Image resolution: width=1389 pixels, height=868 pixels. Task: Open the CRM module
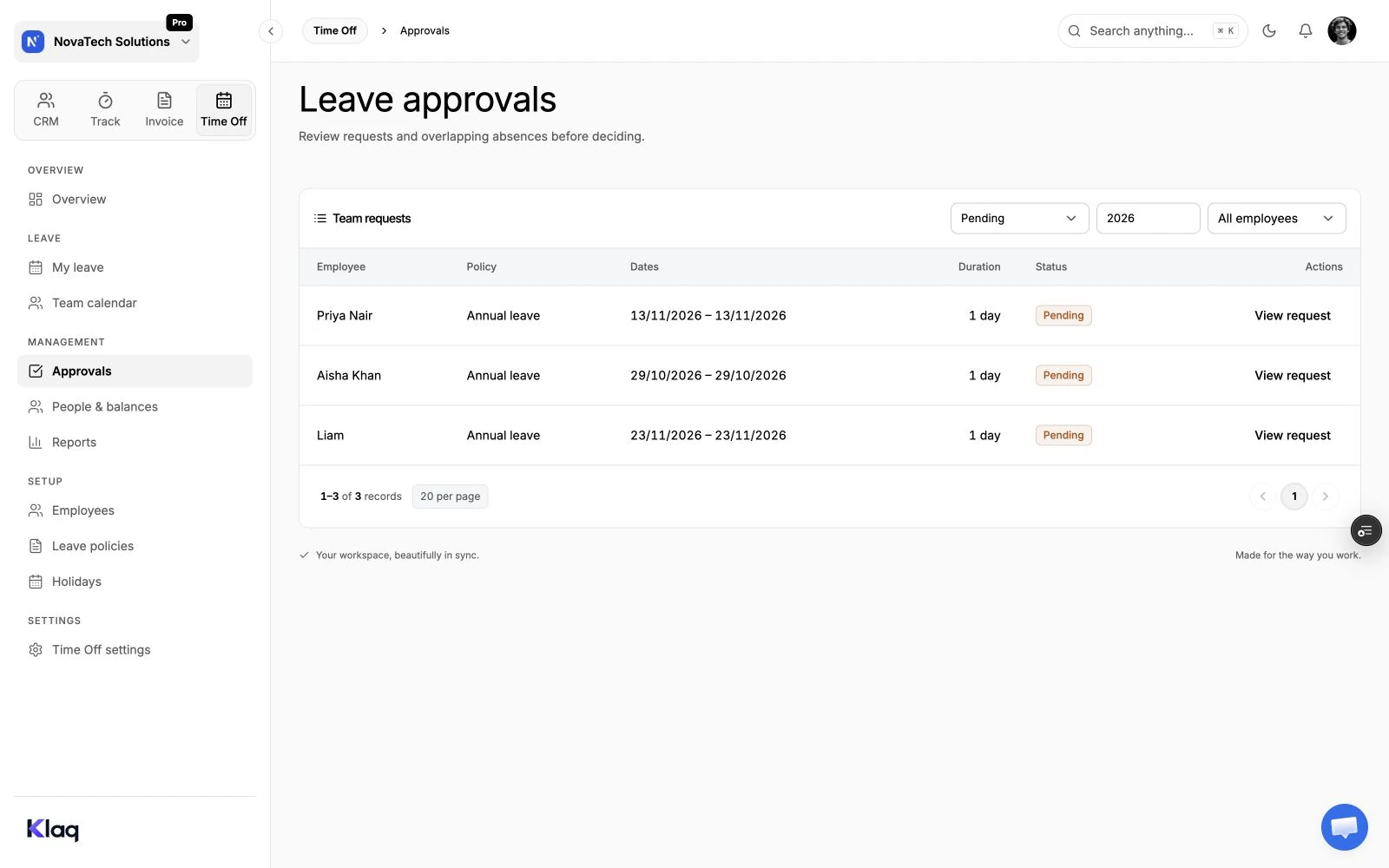point(46,109)
